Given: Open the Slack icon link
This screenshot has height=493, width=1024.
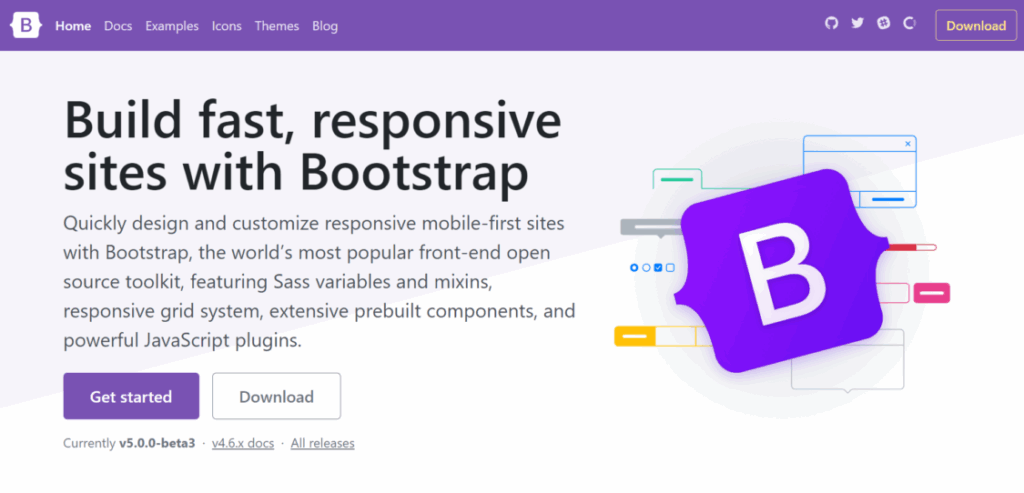Looking at the screenshot, I should click(x=883, y=24).
